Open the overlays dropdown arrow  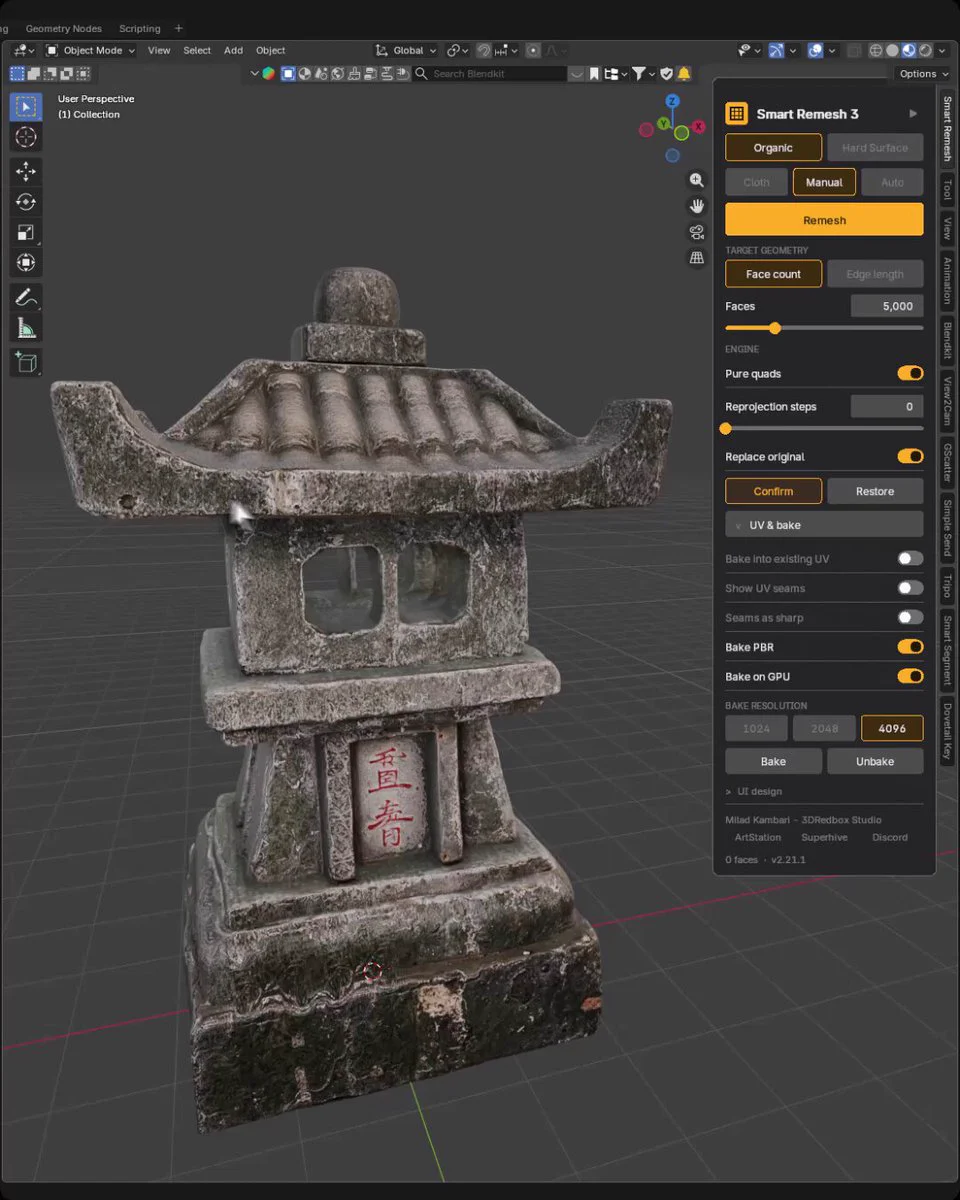coord(832,50)
